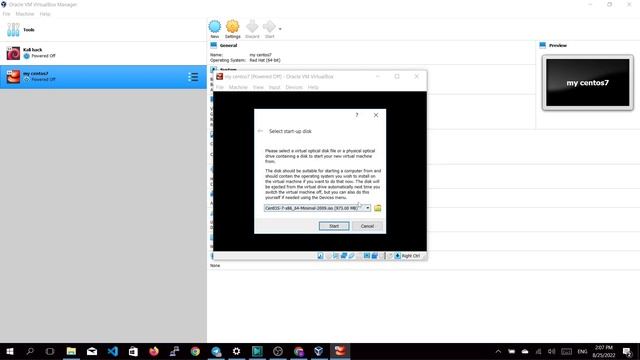
Task: Open the list menu icon on my centos7
Action: click(x=193, y=77)
